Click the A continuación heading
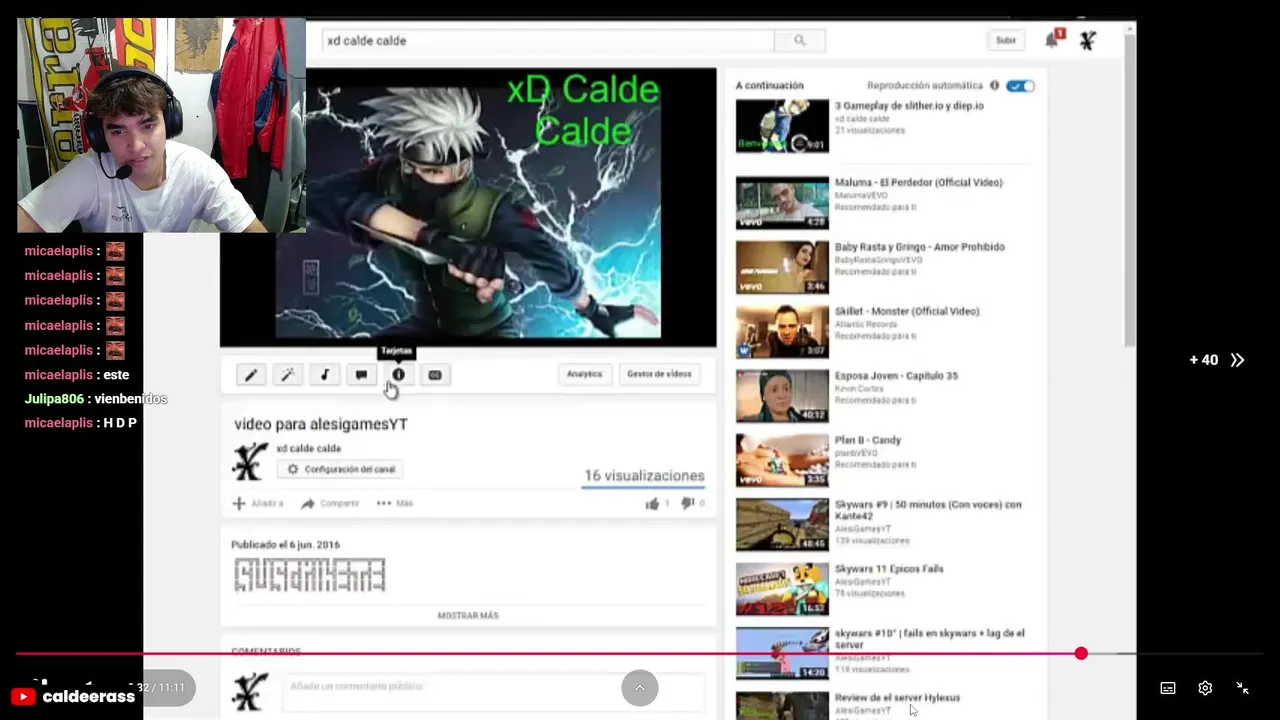This screenshot has height=720, width=1280. pos(769,86)
